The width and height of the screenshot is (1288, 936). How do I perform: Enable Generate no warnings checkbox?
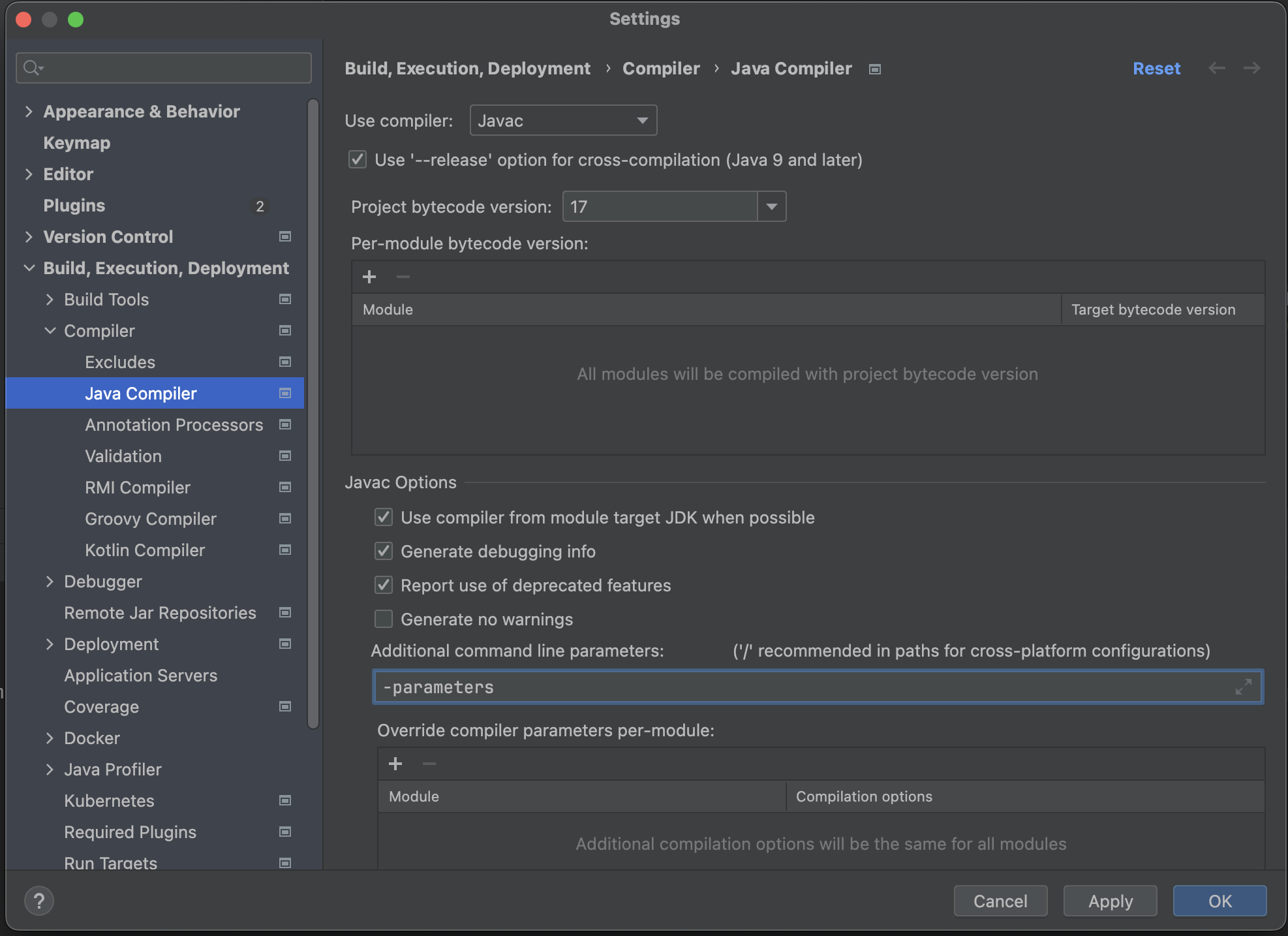point(384,619)
